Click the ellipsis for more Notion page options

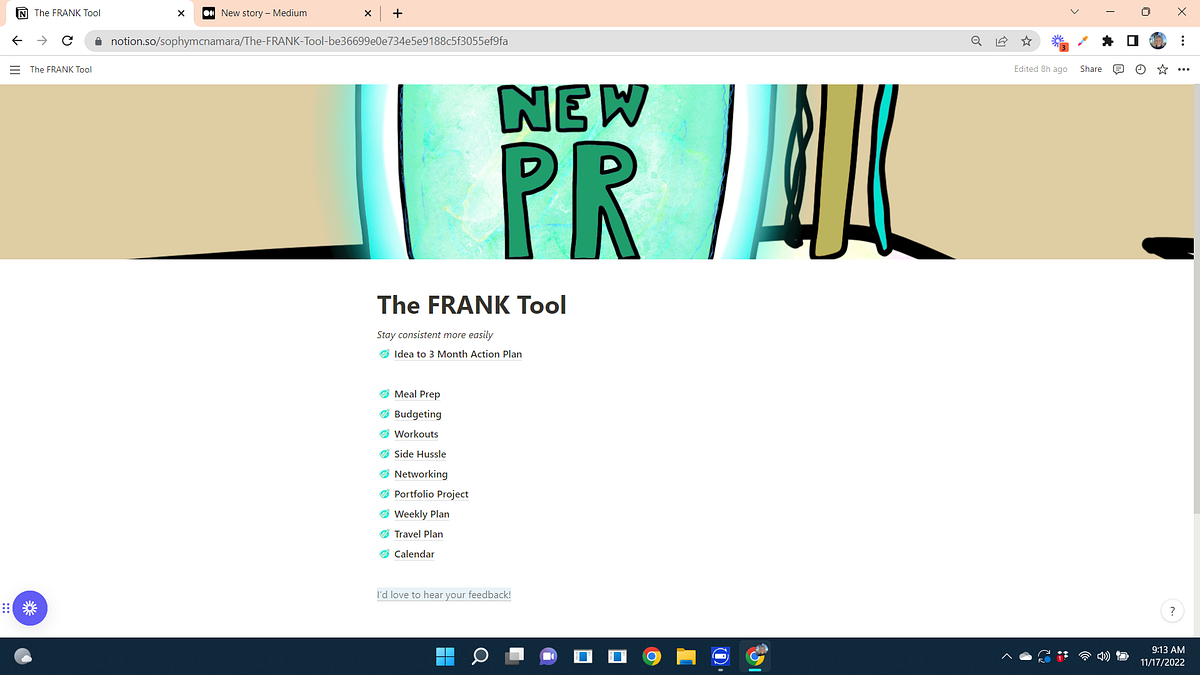pyautogui.click(x=1184, y=69)
